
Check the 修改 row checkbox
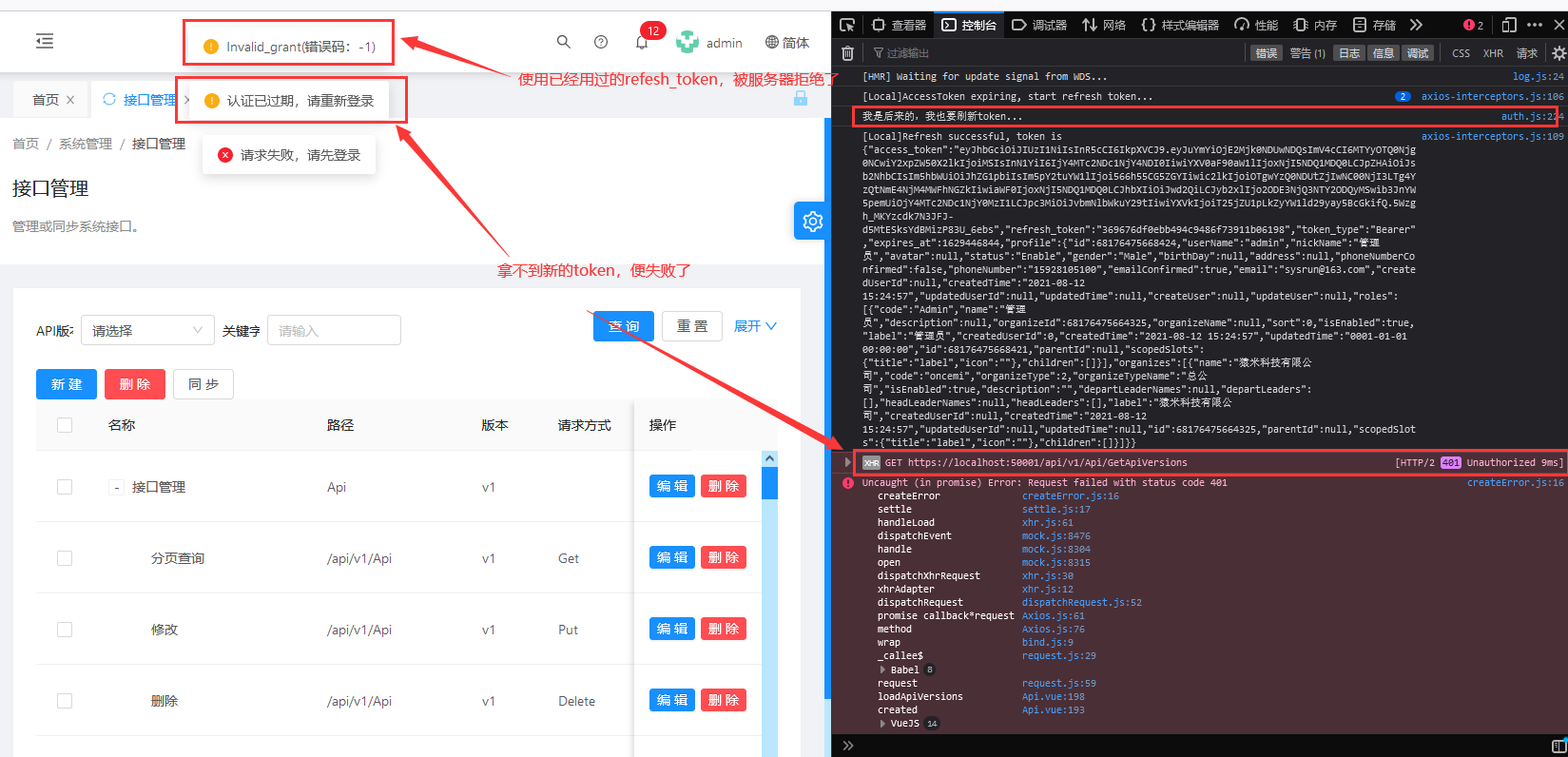click(65, 630)
